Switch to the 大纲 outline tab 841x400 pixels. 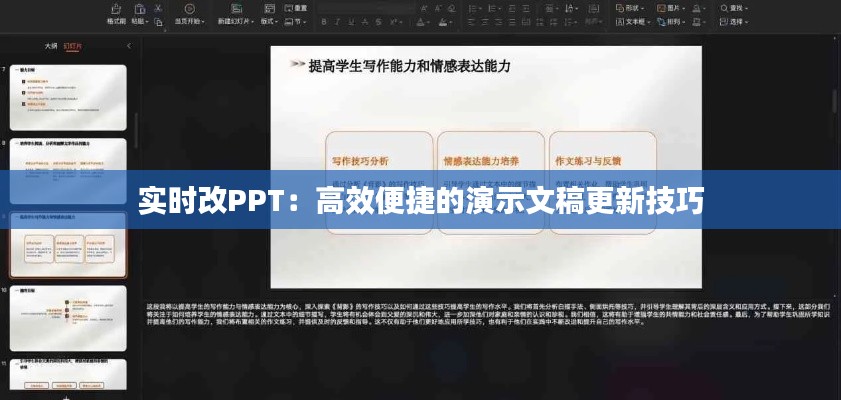(50, 46)
